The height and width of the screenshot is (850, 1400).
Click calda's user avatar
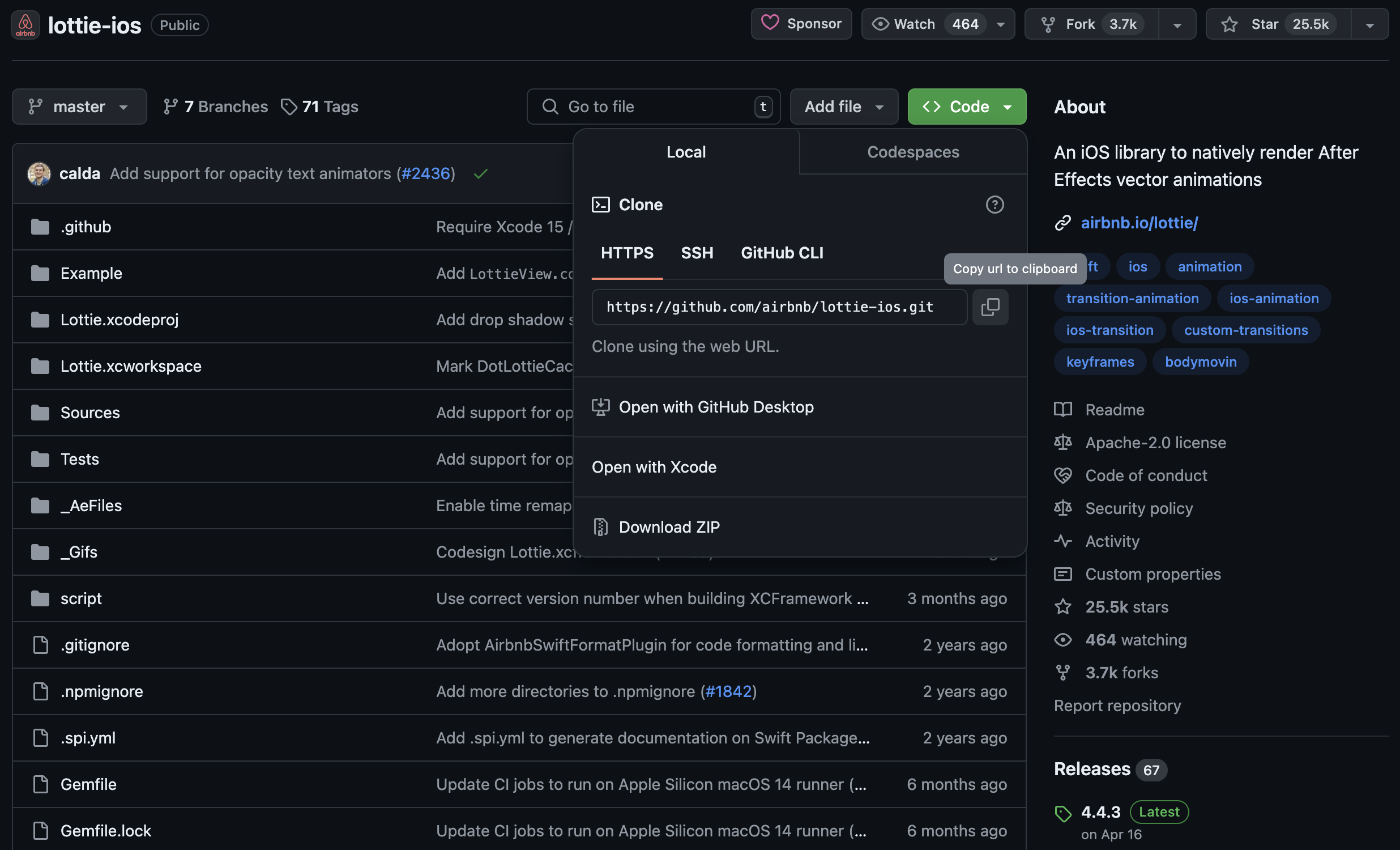pyautogui.click(x=39, y=174)
